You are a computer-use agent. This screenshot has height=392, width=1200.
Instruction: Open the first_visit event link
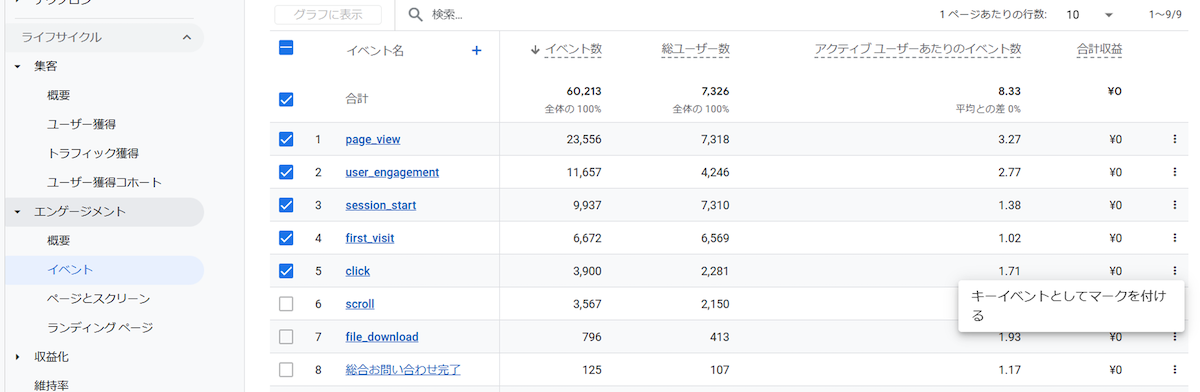(371, 238)
